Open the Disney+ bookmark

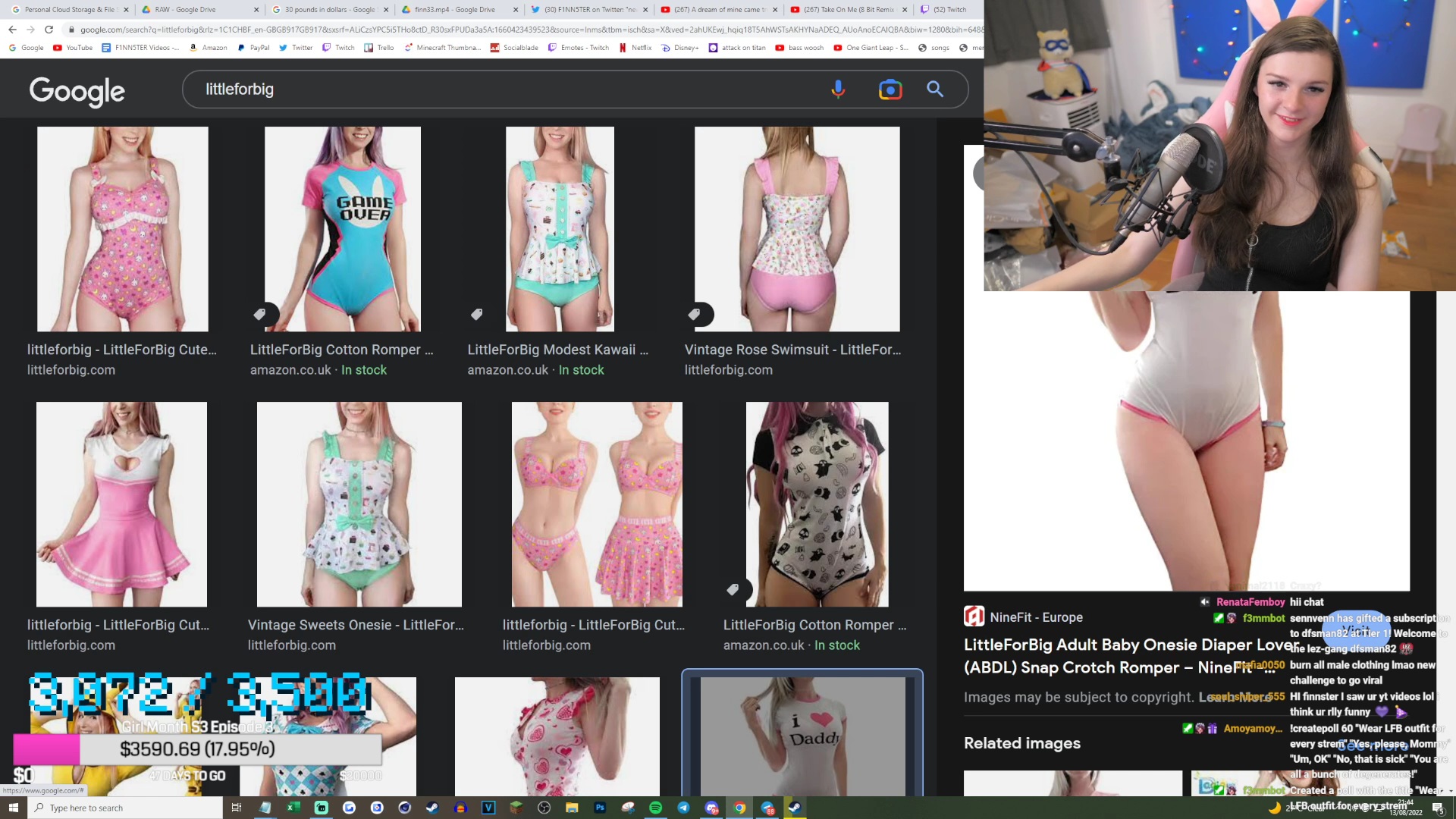coord(680,48)
